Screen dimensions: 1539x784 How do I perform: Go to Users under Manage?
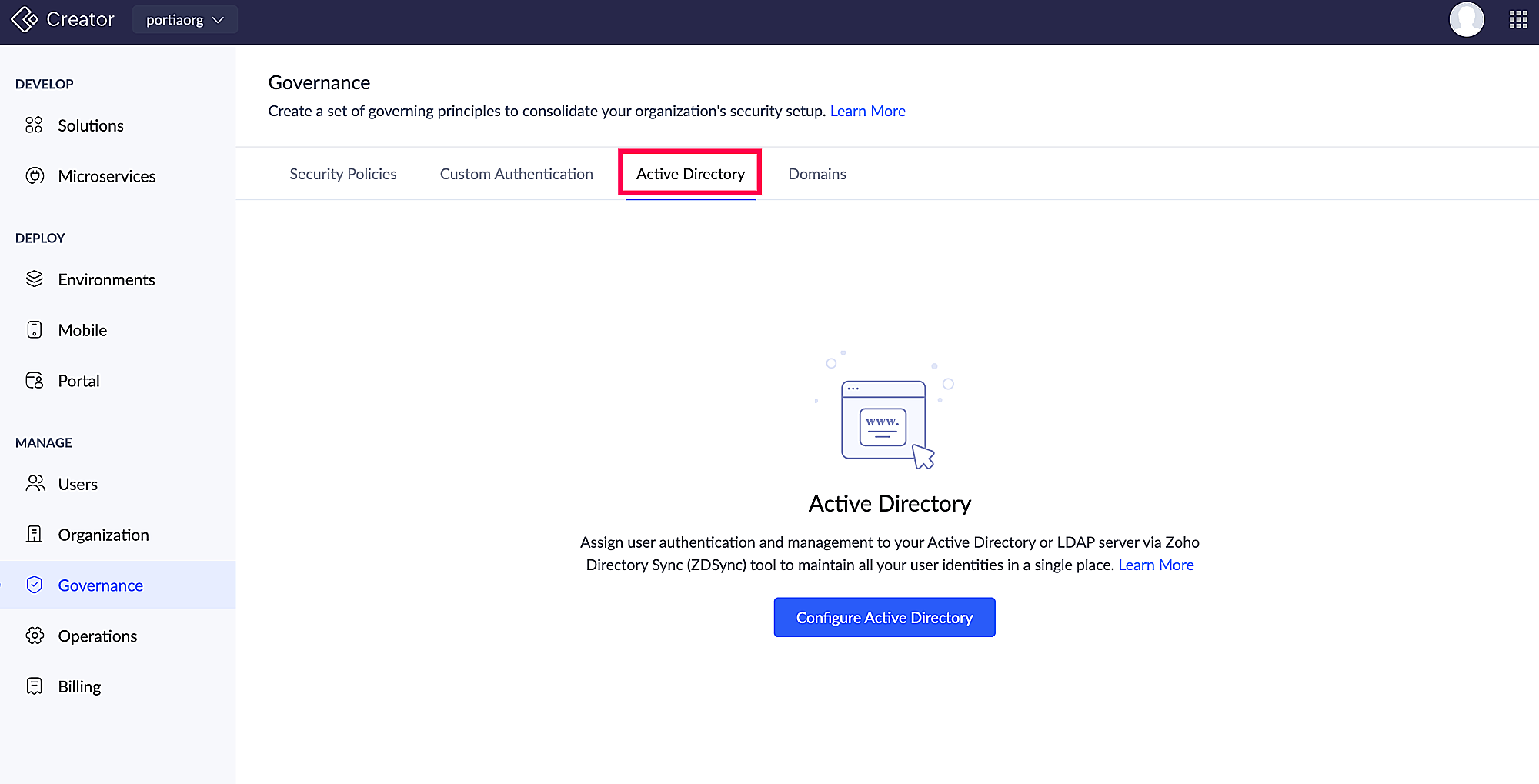pyautogui.click(x=78, y=484)
